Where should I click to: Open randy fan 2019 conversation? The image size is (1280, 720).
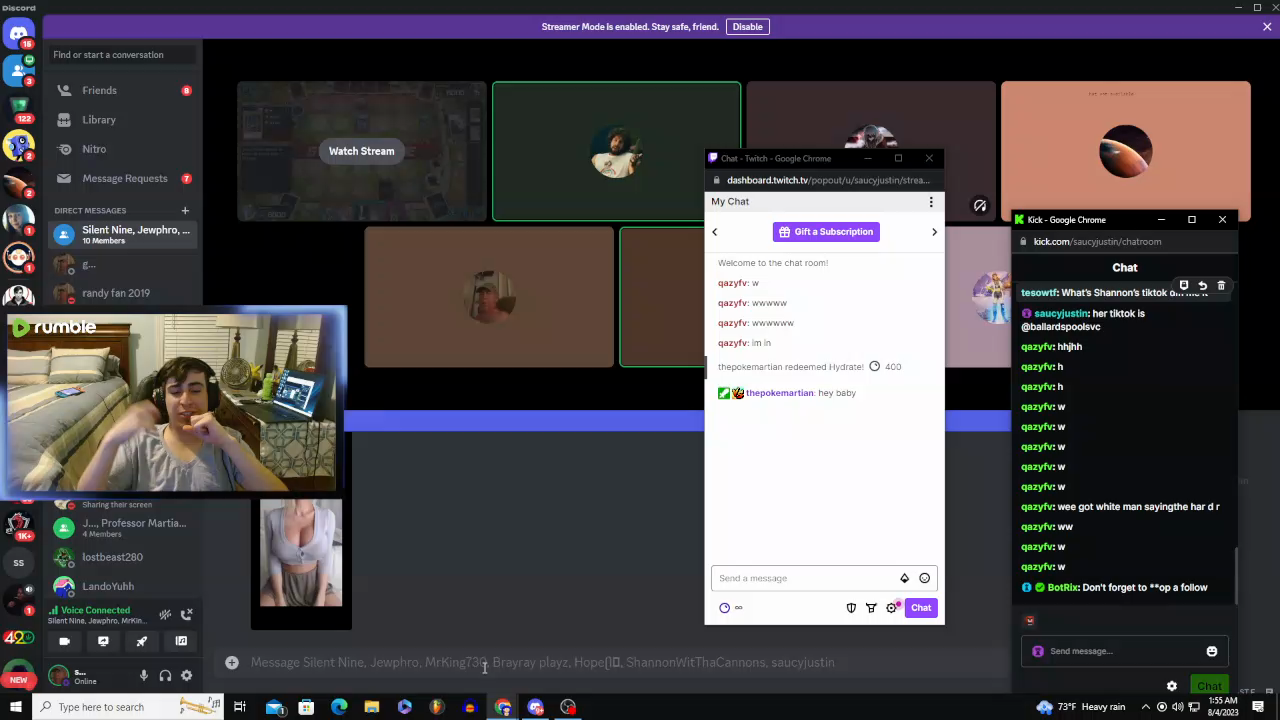pos(124,293)
